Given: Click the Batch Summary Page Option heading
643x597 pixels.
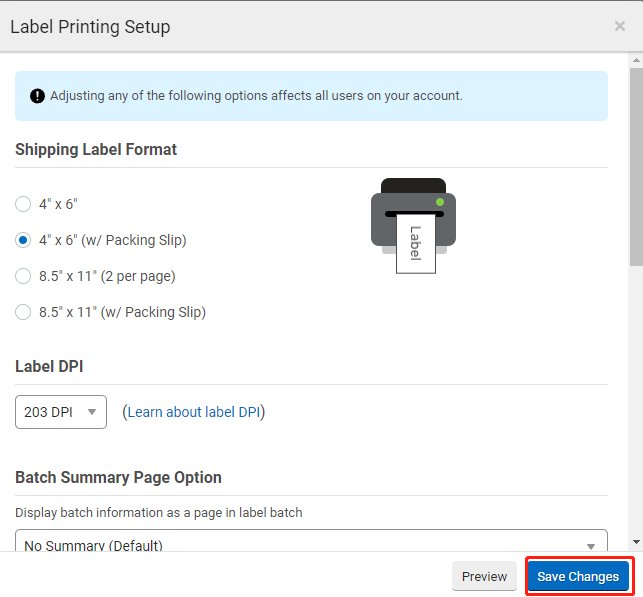Looking at the screenshot, I should point(118,477).
